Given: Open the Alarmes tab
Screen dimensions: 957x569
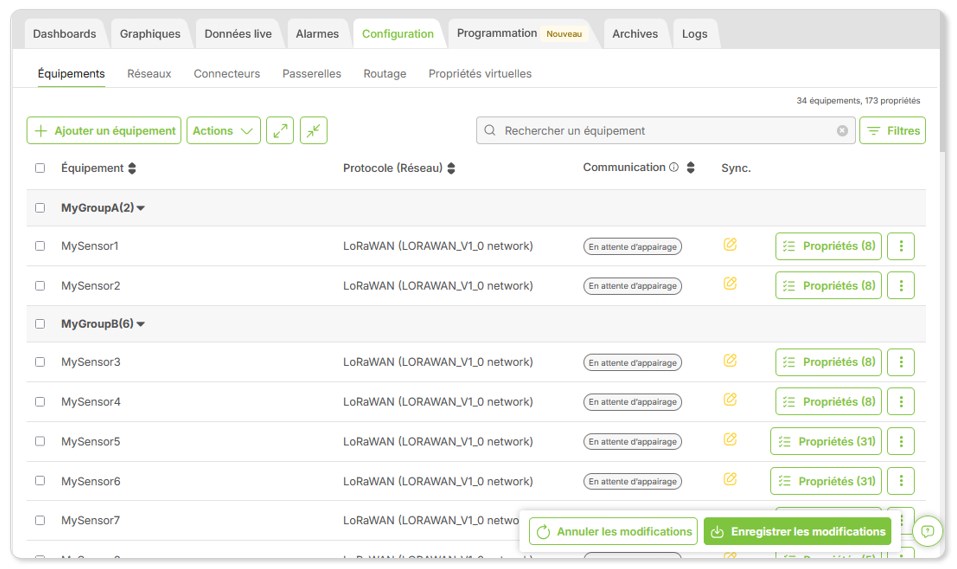Looking at the screenshot, I should (317, 34).
